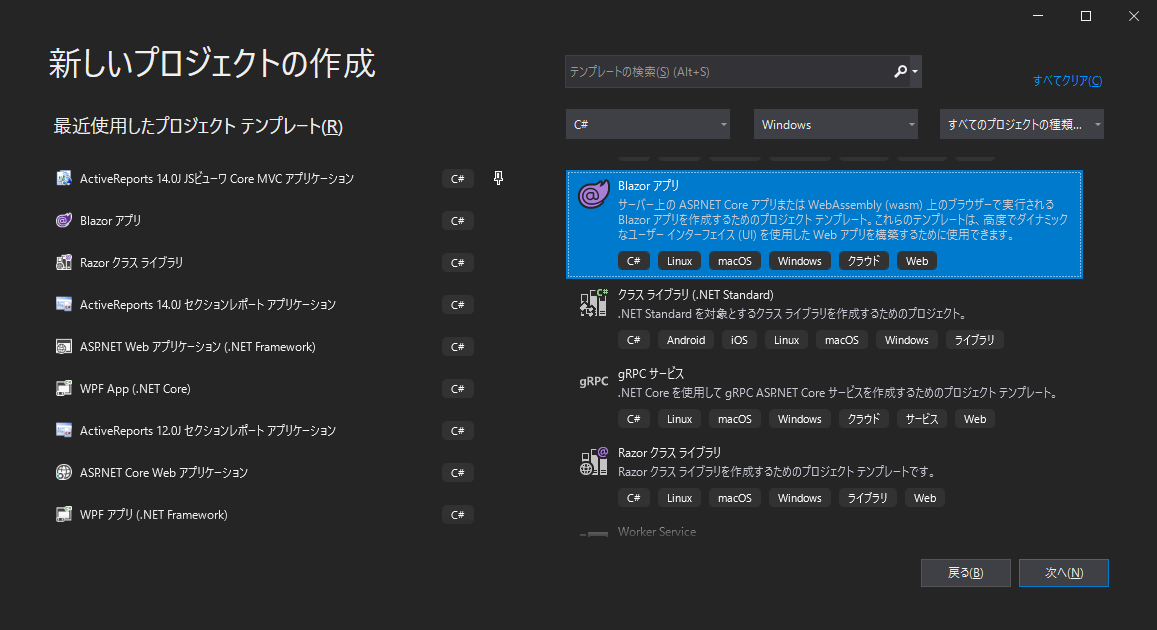Image resolution: width=1157 pixels, height=630 pixels.
Task: Click the WPF アプリ (.NET Framework) icon
Action: (x=64, y=514)
